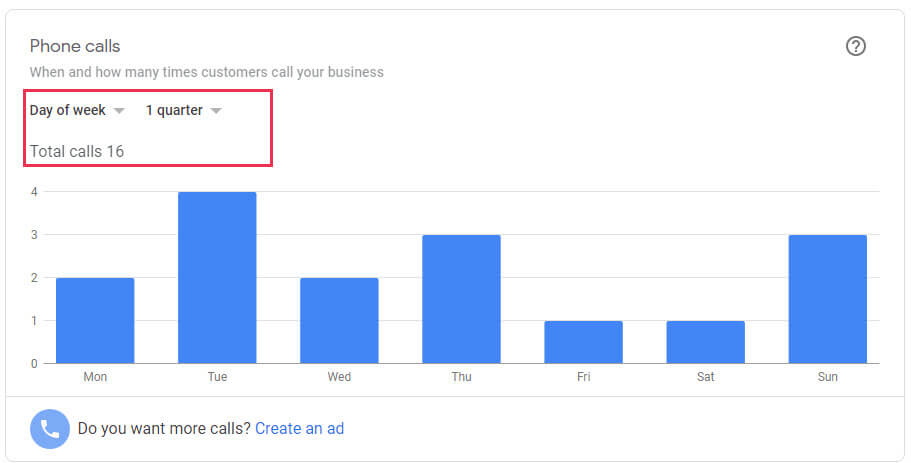Open the Create an ad link
The height and width of the screenshot is (463, 911).
pos(299,428)
